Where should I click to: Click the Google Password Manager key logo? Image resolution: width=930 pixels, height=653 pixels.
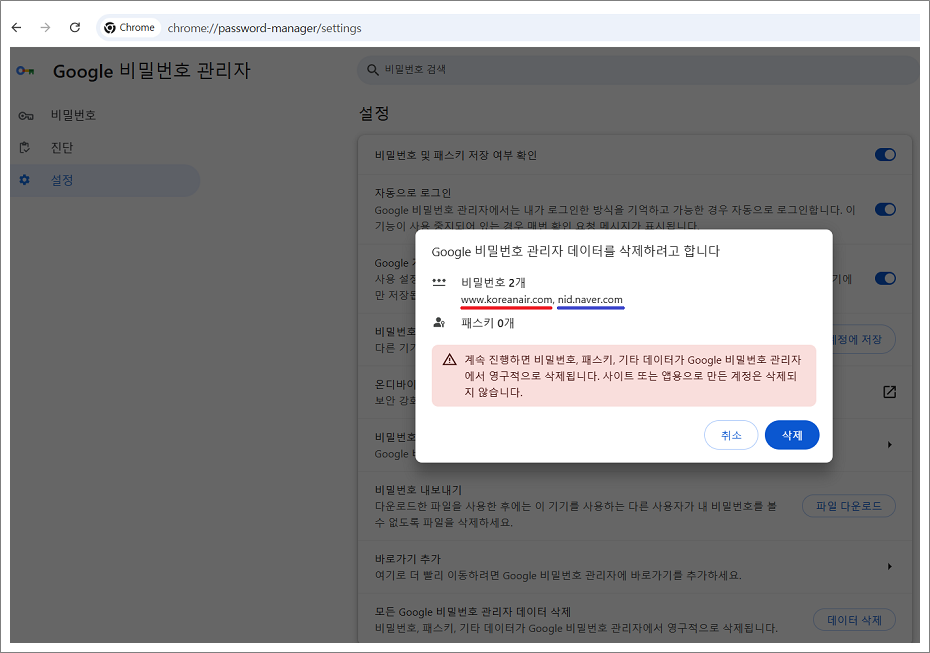(x=26, y=71)
